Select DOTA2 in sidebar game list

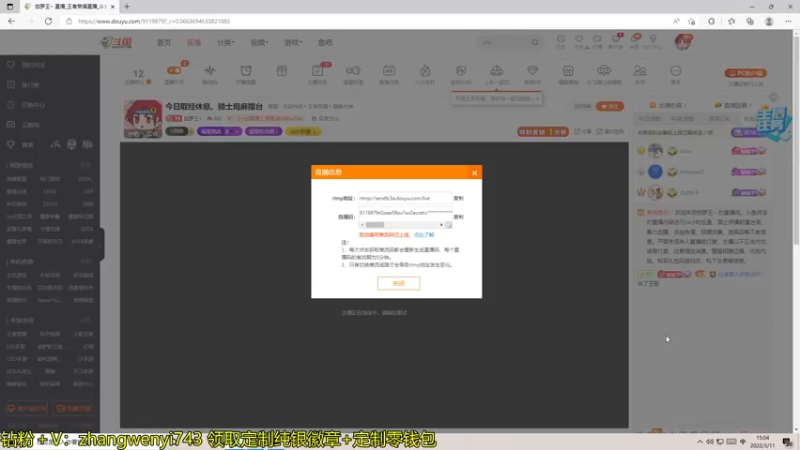[85, 179]
